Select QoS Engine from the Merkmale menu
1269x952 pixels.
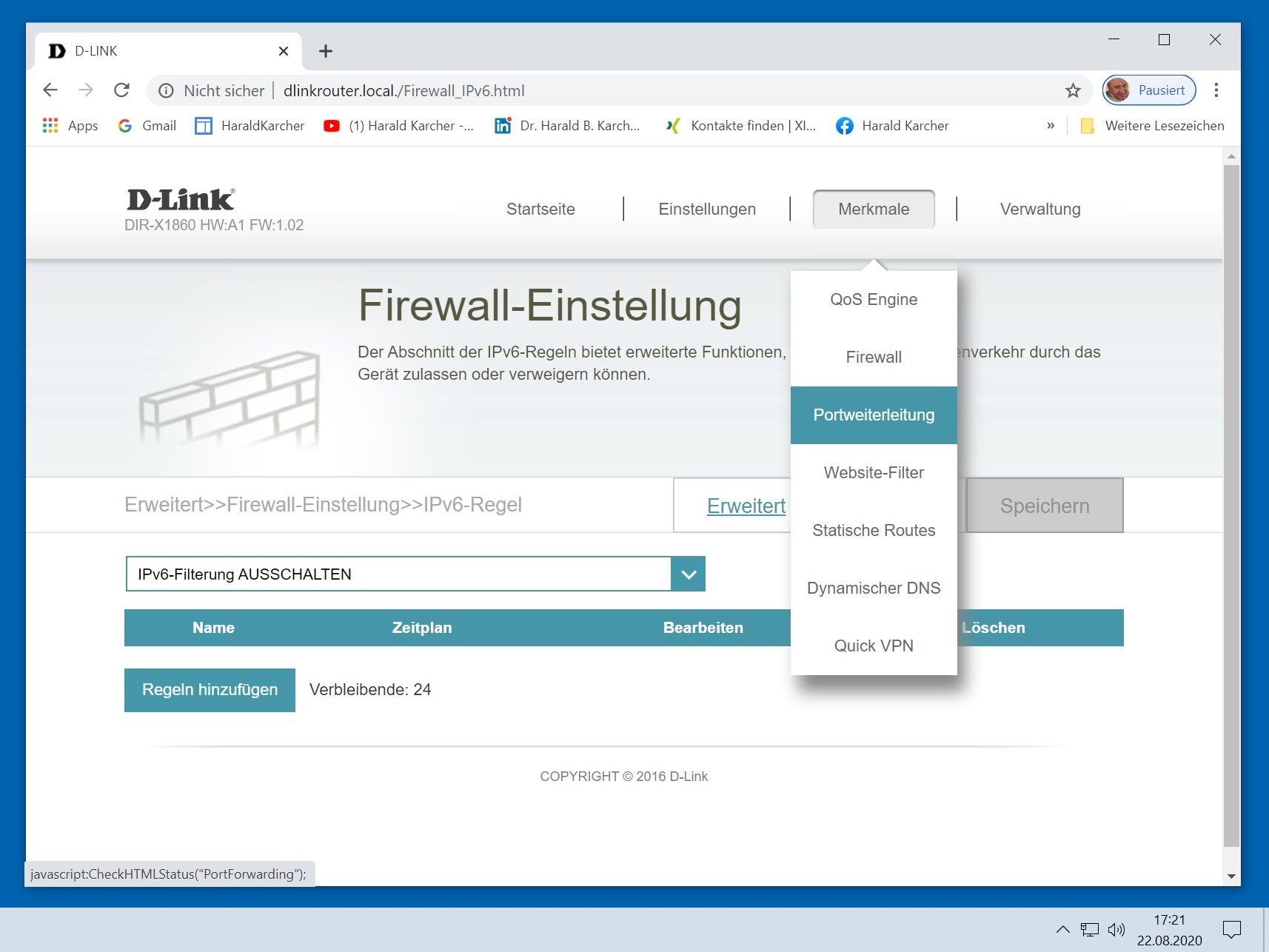(x=874, y=300)
